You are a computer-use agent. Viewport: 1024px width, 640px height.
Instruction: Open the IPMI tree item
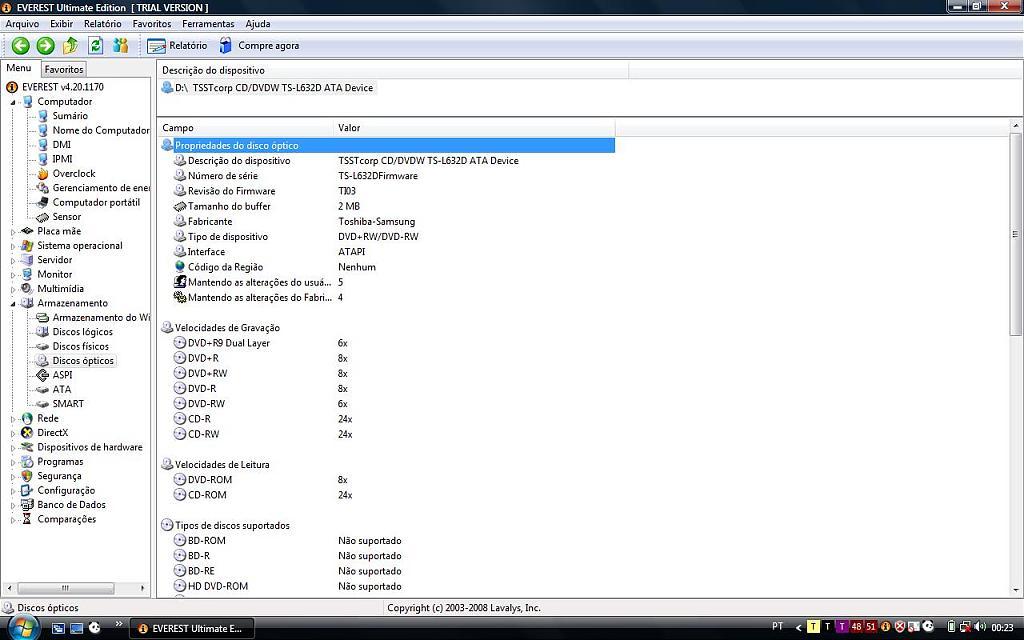coord(62,159)
